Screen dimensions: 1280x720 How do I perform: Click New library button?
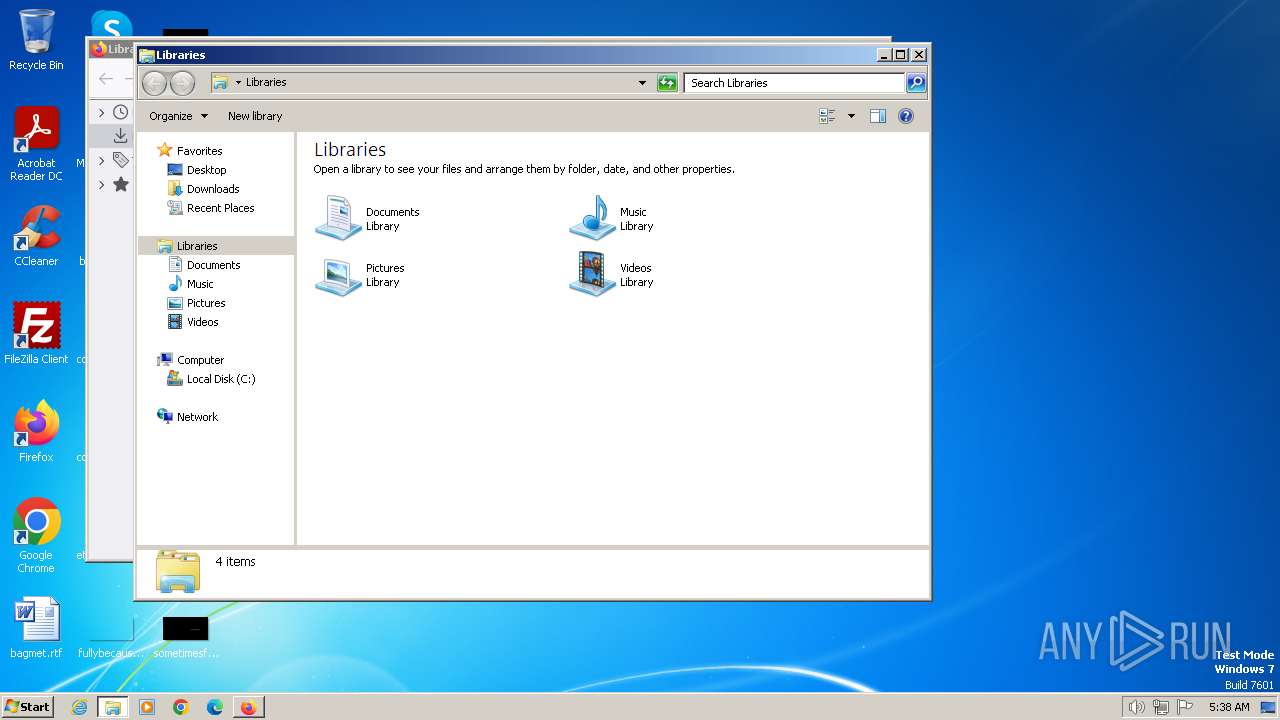click(x=255, y=116)
